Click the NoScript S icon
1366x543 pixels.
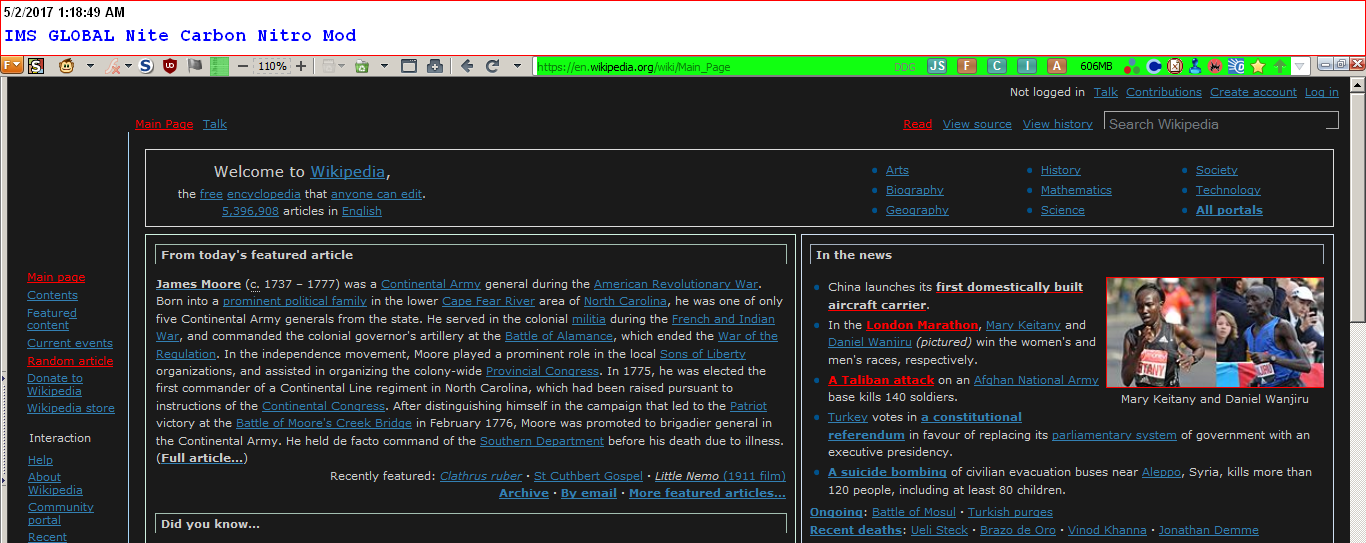[36, 66]
